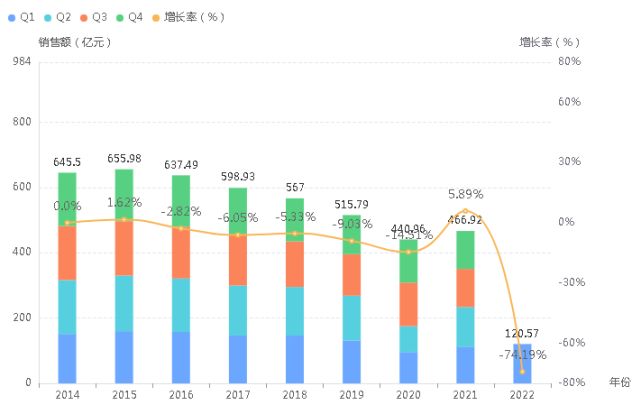Click the green Q4 legend dot
This screenshot has height=405, width=641.
120,18
